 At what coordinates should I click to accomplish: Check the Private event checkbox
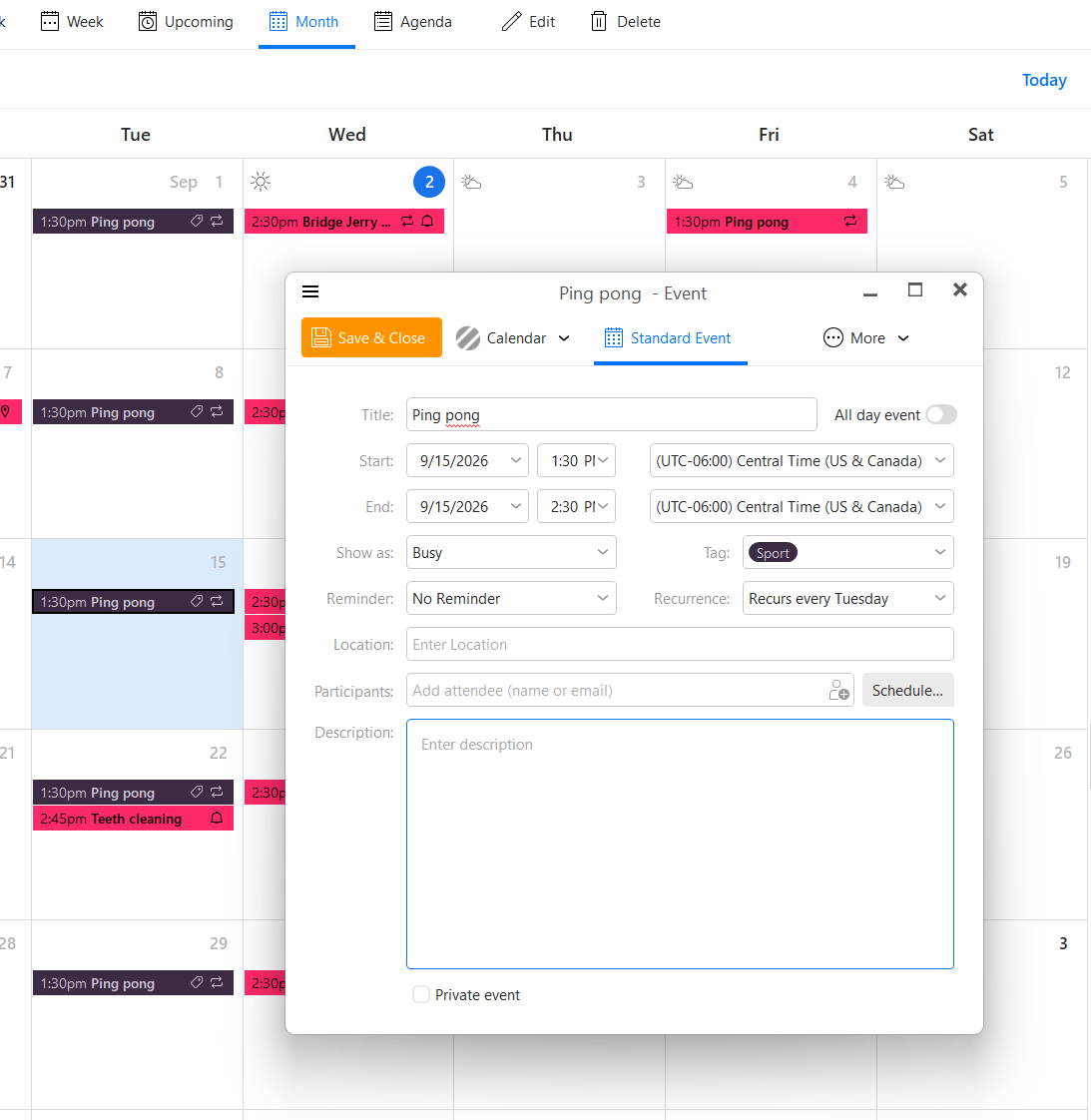tap(421, 994)
